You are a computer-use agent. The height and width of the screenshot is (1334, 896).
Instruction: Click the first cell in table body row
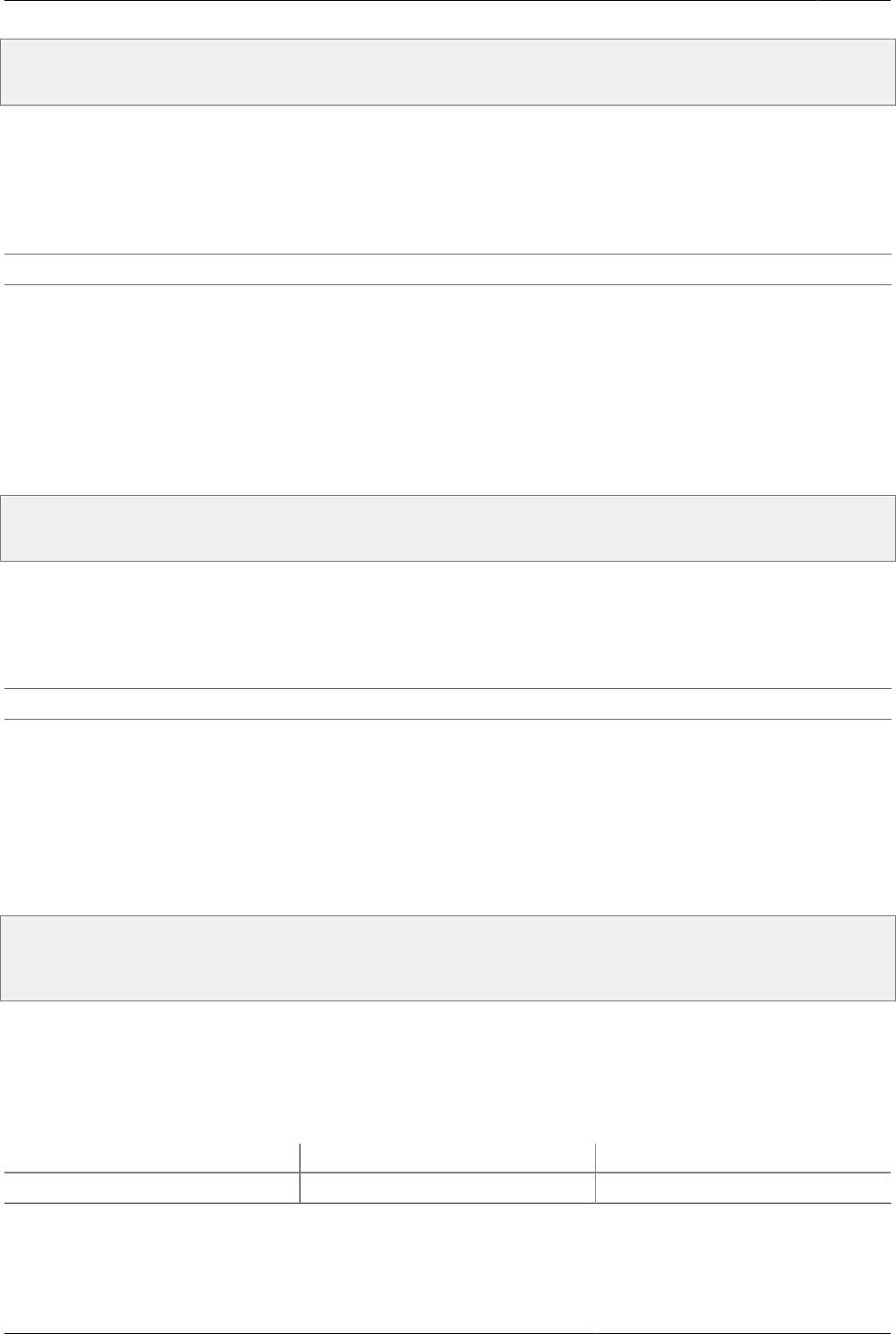point(152,1187)
